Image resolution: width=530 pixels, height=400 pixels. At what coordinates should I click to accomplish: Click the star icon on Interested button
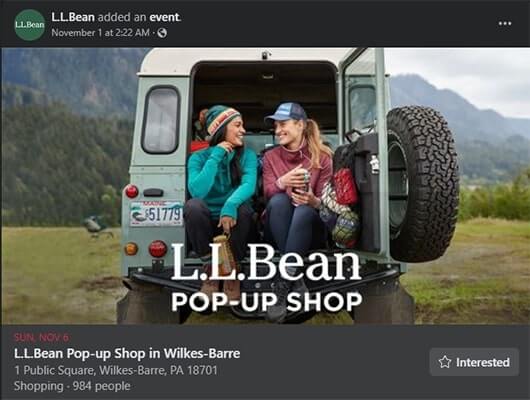pos(445,362)
